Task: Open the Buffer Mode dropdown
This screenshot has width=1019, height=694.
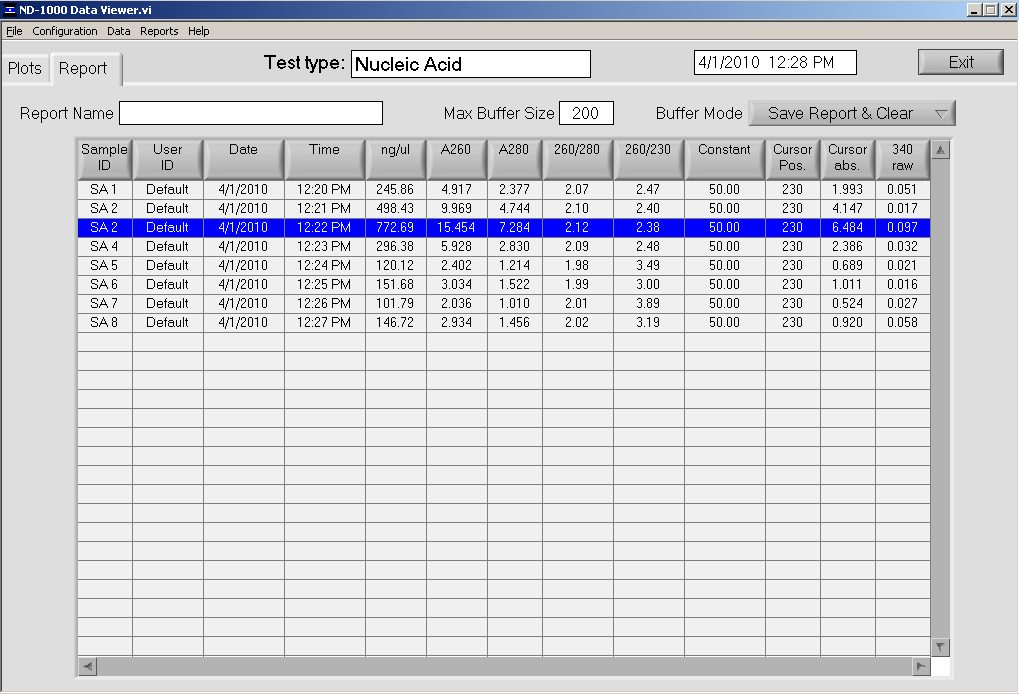Action: pyautogui.click(x=852, y=113)
